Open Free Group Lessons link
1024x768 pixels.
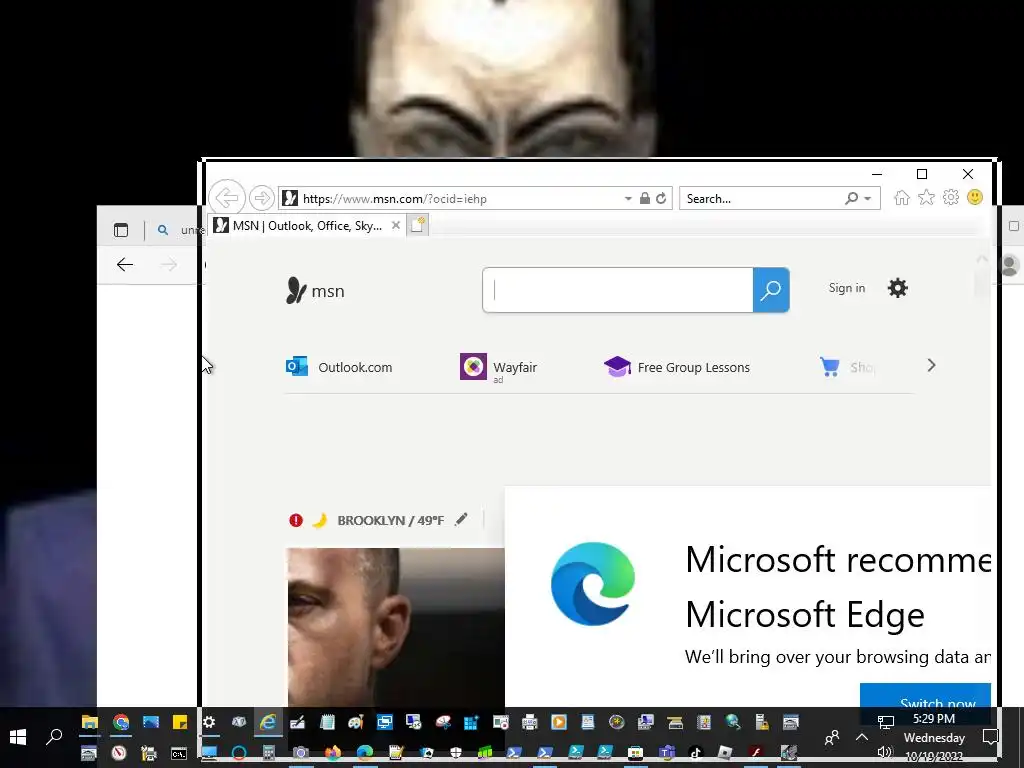click(677, 367)
